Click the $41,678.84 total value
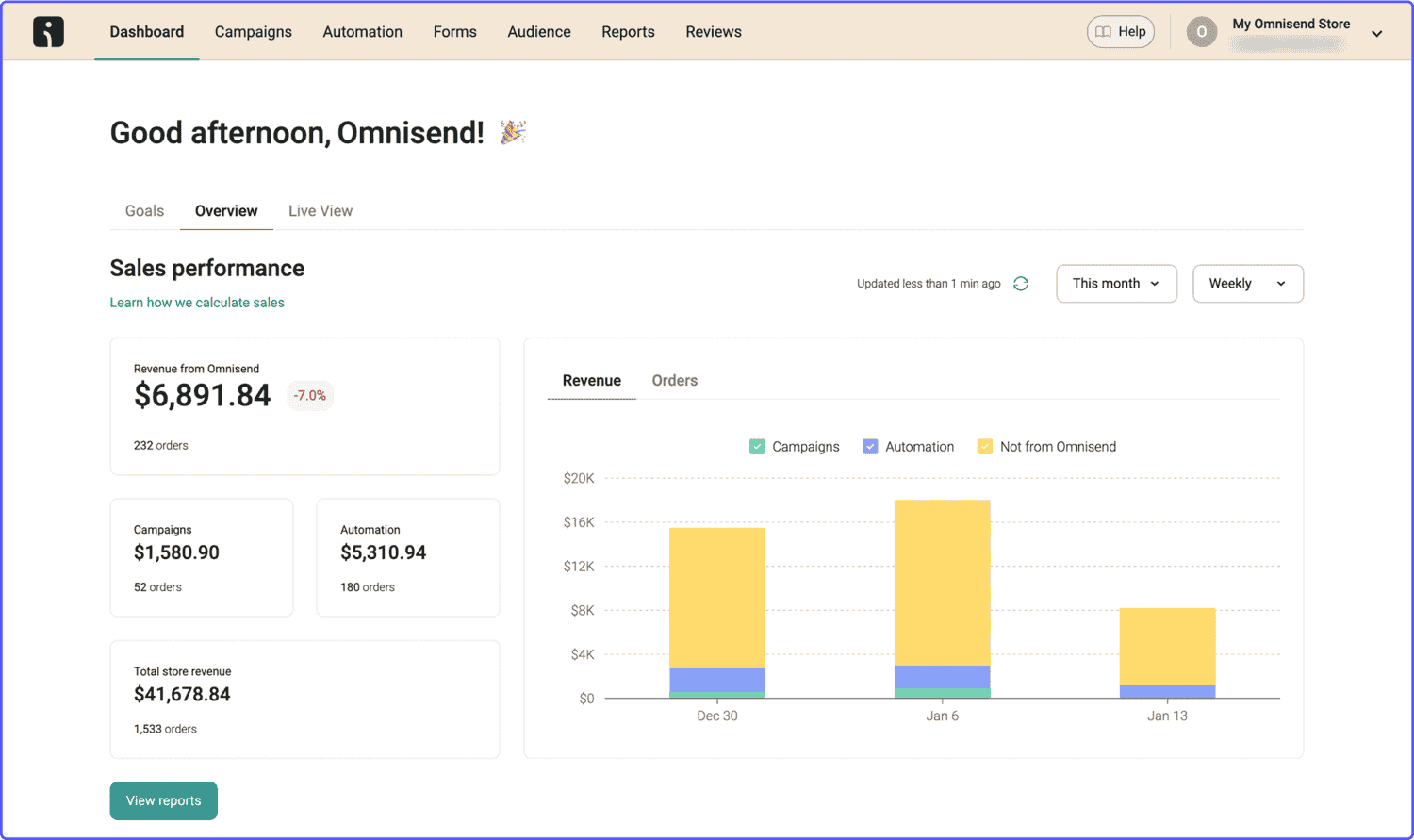1414x840 pixels. [x=182, y=695]
